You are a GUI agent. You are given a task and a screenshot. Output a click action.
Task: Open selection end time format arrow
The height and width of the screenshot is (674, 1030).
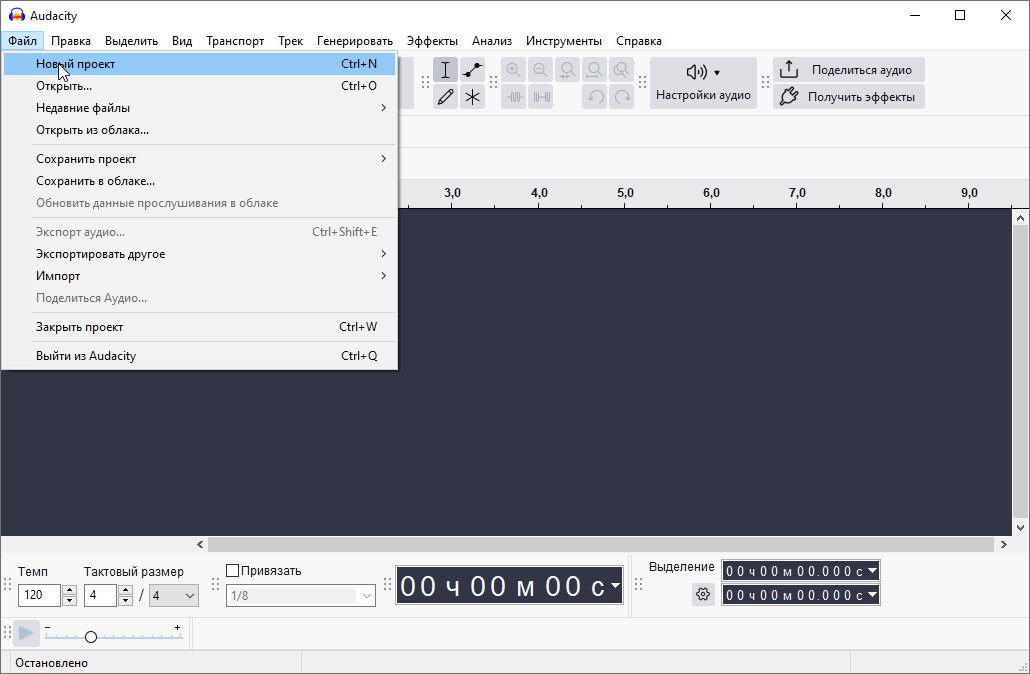872,595
